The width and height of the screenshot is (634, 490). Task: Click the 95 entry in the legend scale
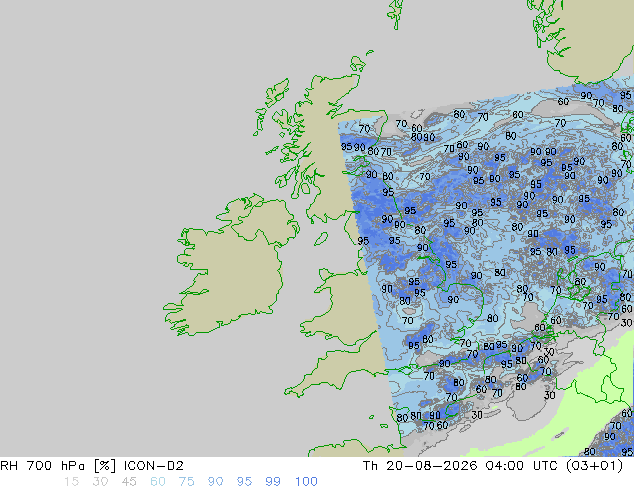pyautogui.click(x=244, y=482)
